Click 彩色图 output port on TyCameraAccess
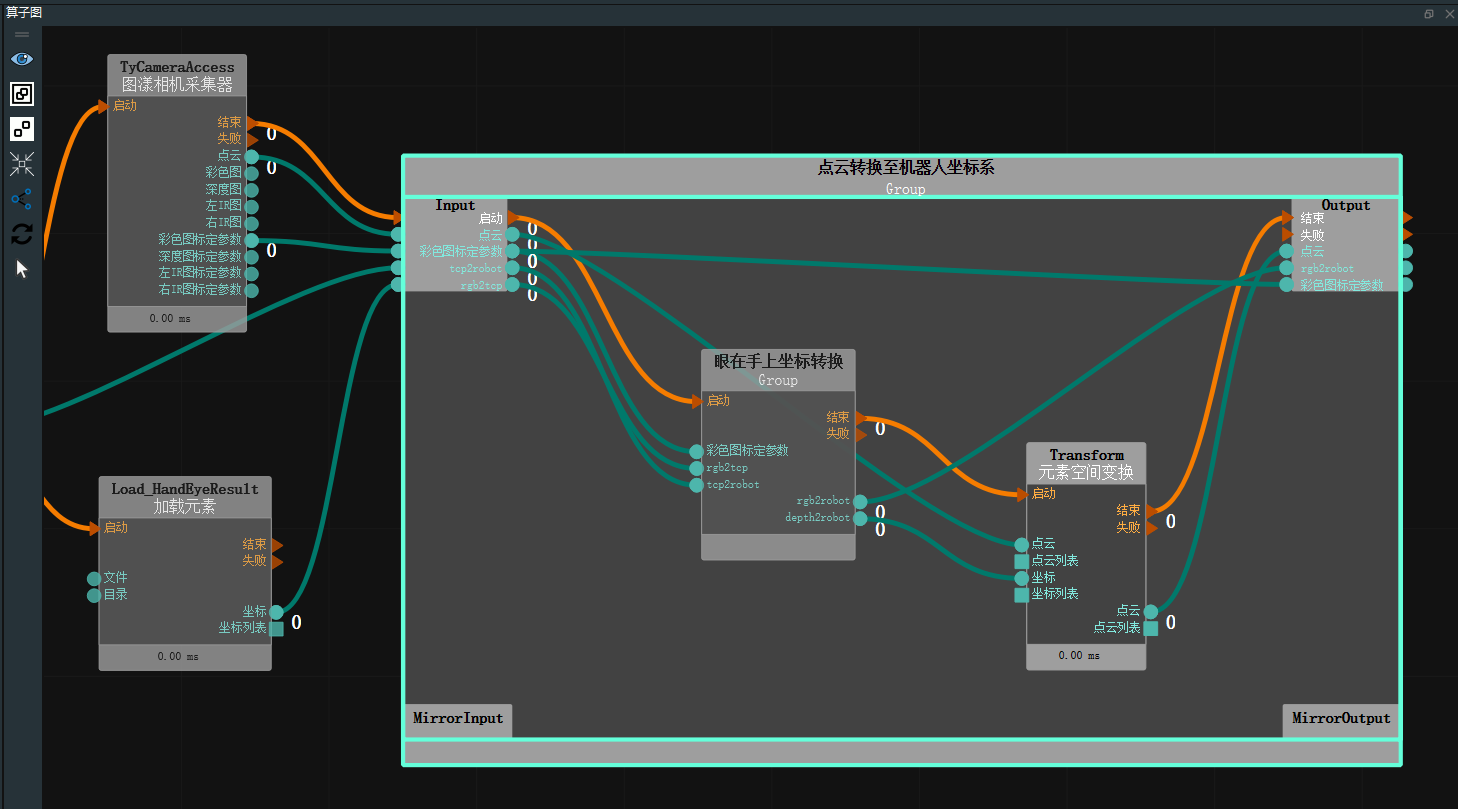This screenshot has height=809, width=1458. click(252, 173)
